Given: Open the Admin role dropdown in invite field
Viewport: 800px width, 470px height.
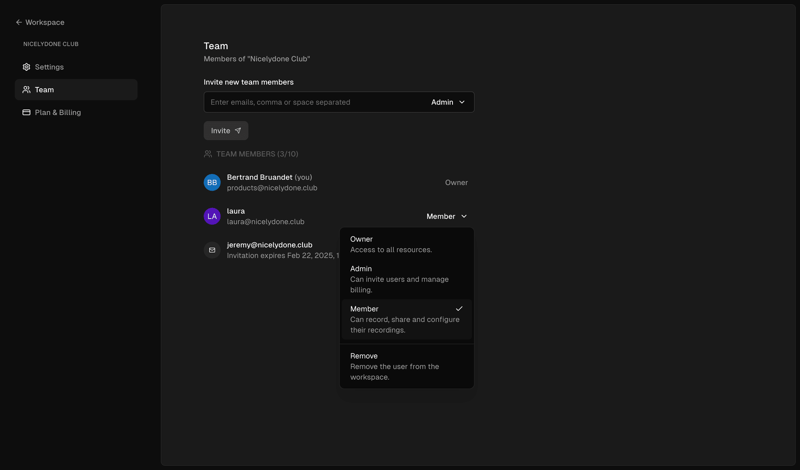Looking at the screenshot, I should pyautogui.click(x=448, y=102).
